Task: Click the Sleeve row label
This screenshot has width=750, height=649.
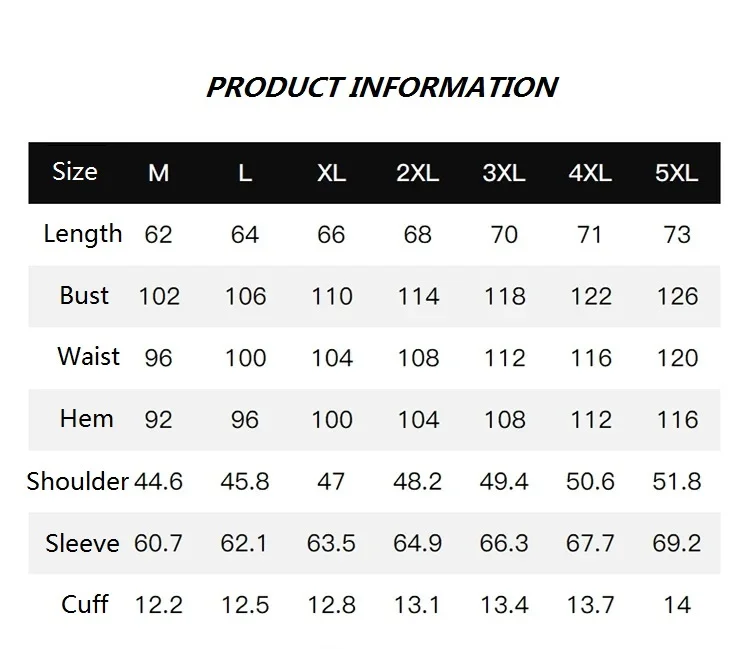Action: pos(82,543)
